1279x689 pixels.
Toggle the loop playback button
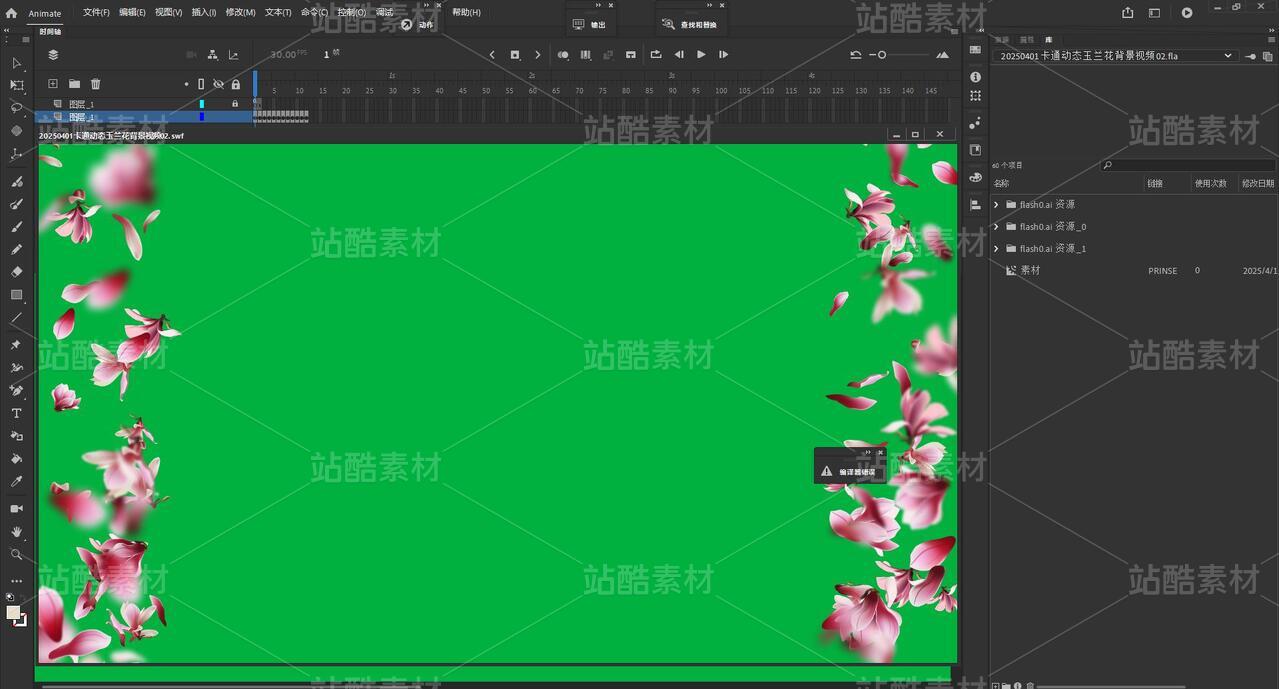[656, 55]
